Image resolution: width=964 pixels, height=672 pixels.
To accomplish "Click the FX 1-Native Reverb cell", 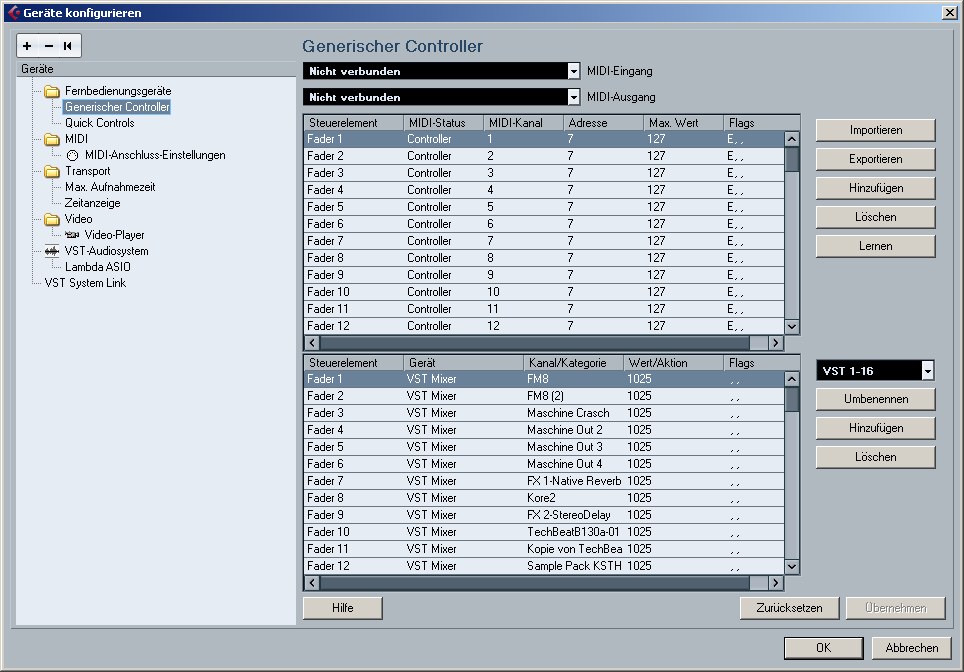I will pos(573,481).
